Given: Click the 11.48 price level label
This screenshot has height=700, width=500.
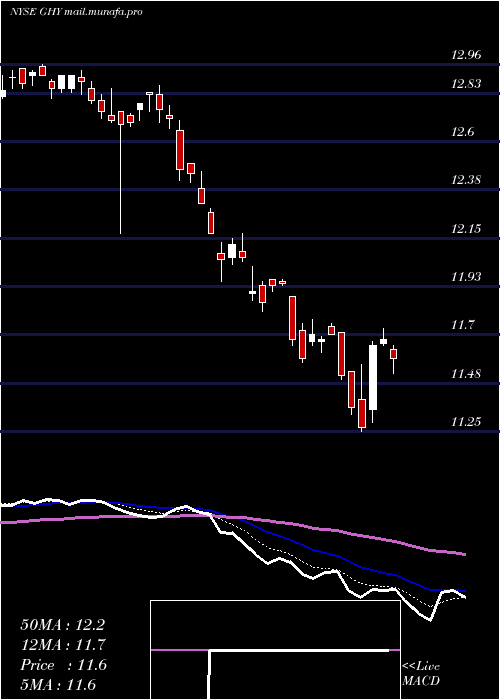Looking at the screenshot, I should coord(466,373).
